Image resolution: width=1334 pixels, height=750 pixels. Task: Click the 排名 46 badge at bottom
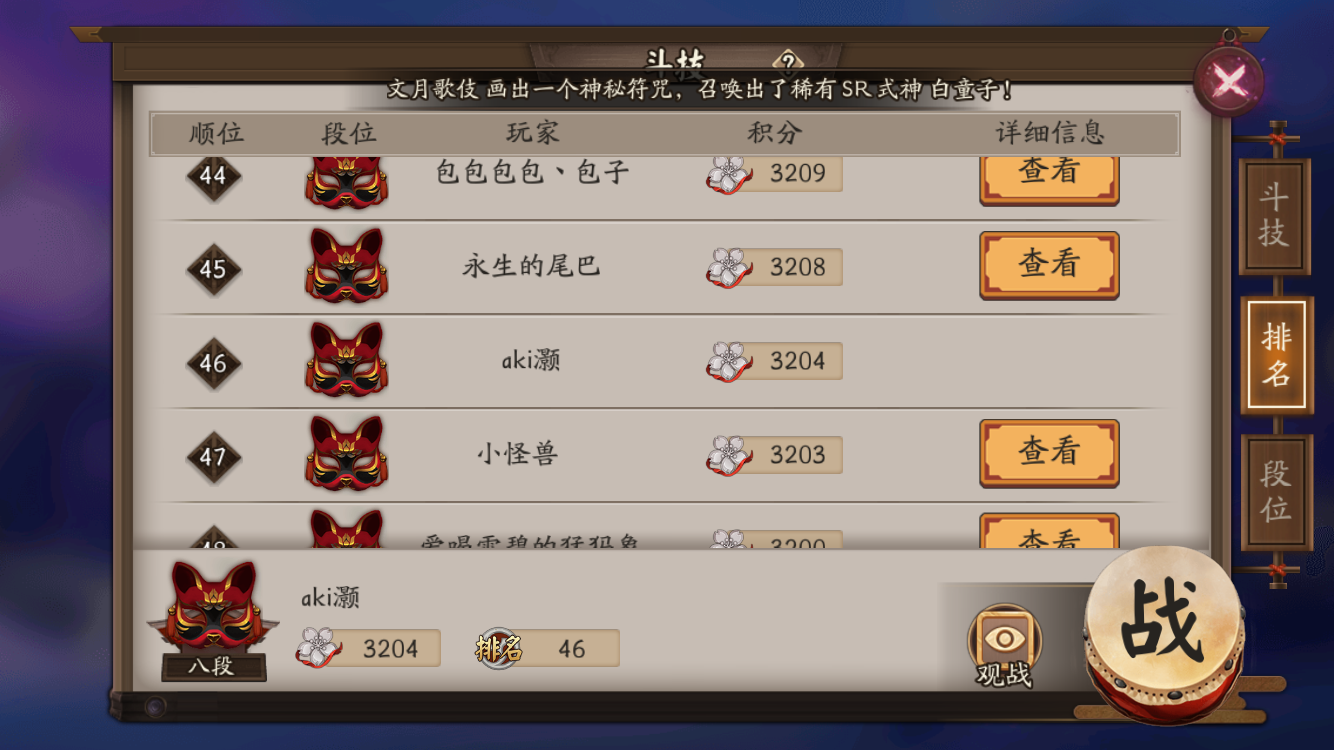(x=546, y=649)
